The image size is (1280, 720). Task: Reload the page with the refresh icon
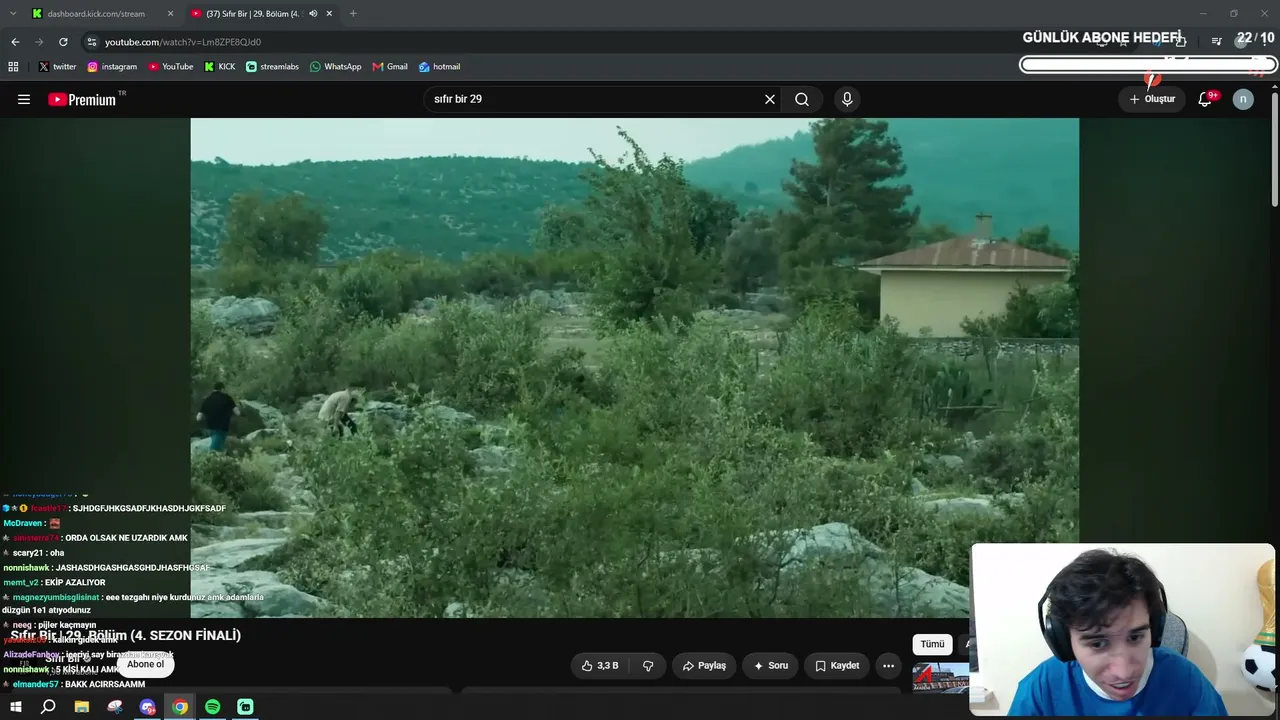coord(63,42)
